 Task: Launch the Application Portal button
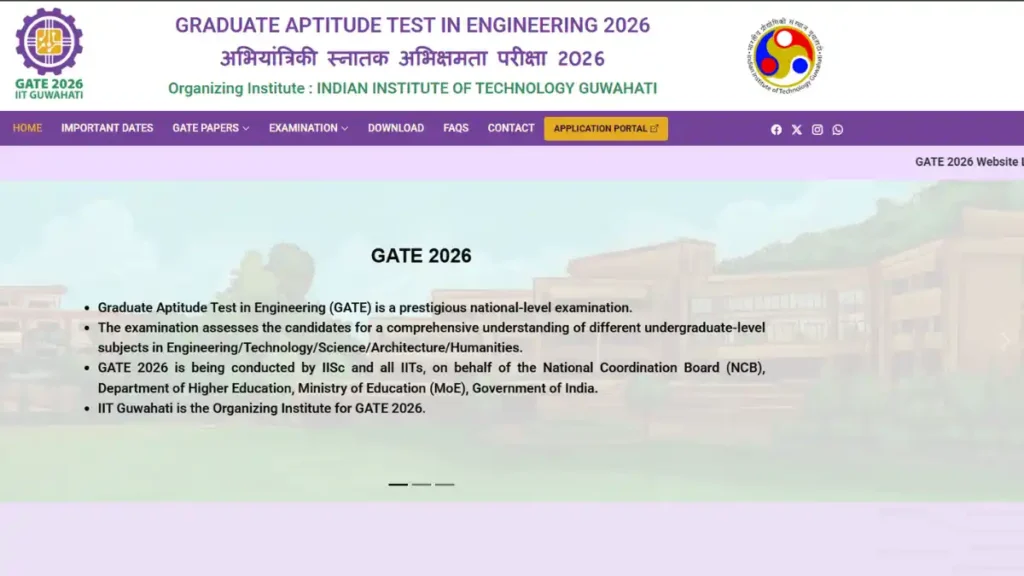[605, 128]
